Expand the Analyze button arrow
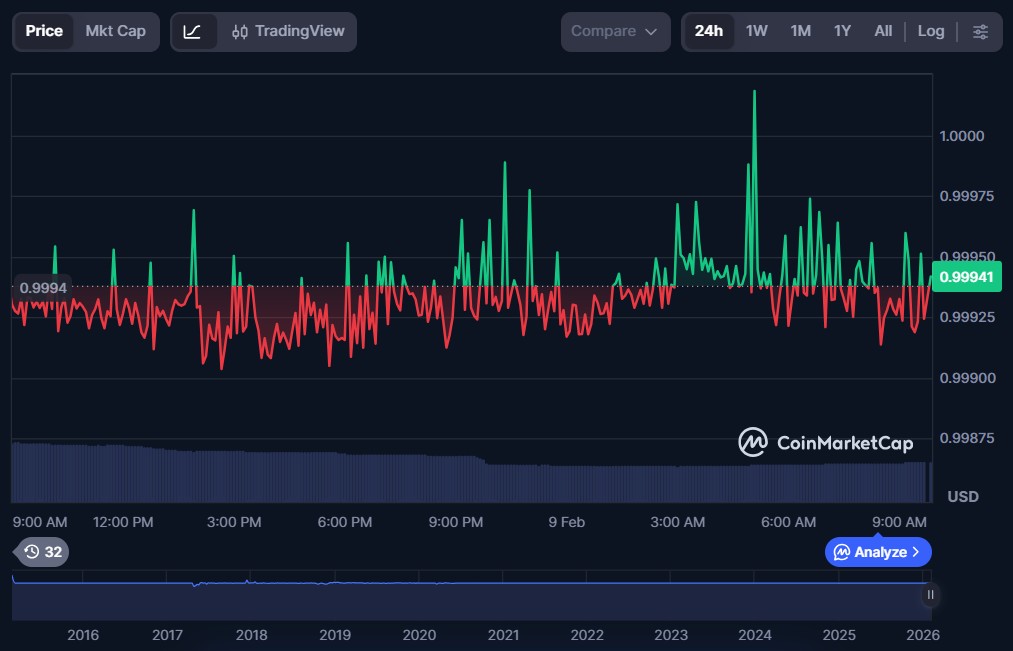 pyautogui.click(x=916, y=552)
